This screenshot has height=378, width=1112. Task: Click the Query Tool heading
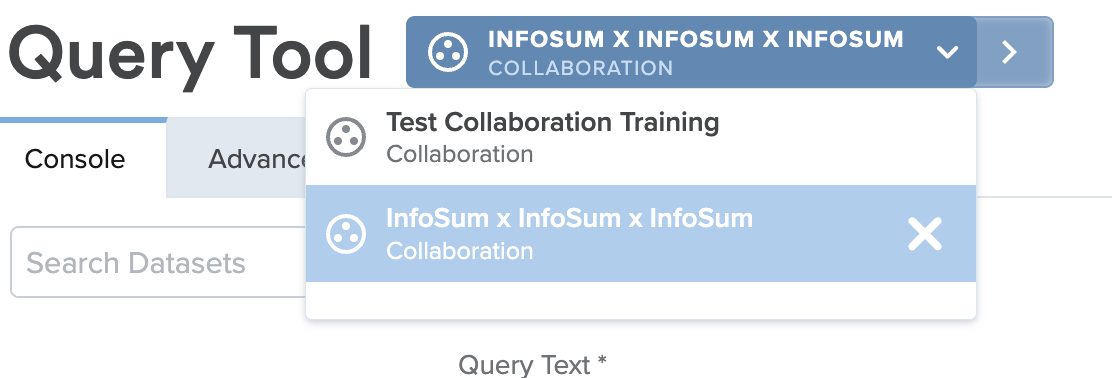[x=190, y=53]
